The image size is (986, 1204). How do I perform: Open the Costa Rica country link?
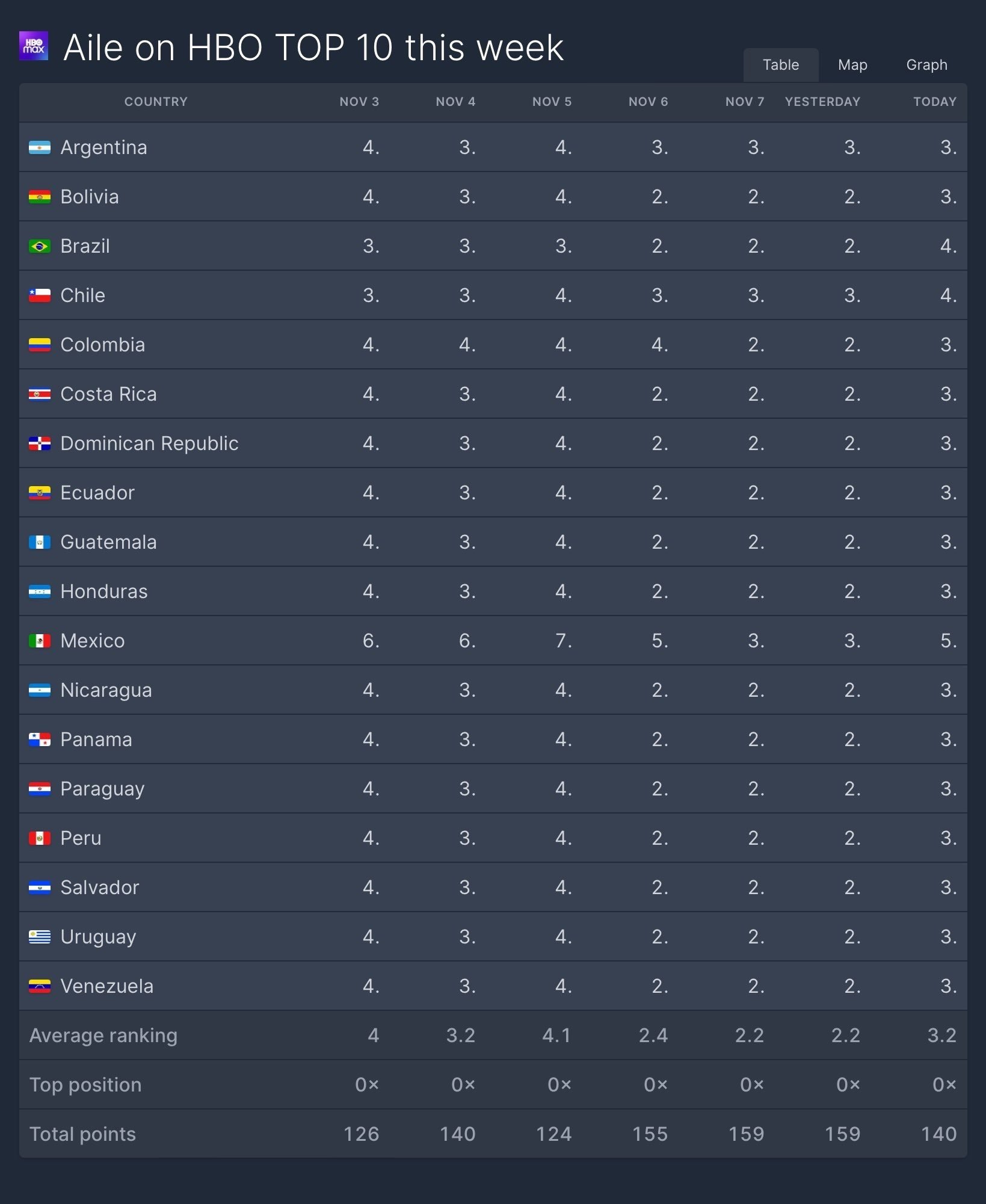click(108, 395)
